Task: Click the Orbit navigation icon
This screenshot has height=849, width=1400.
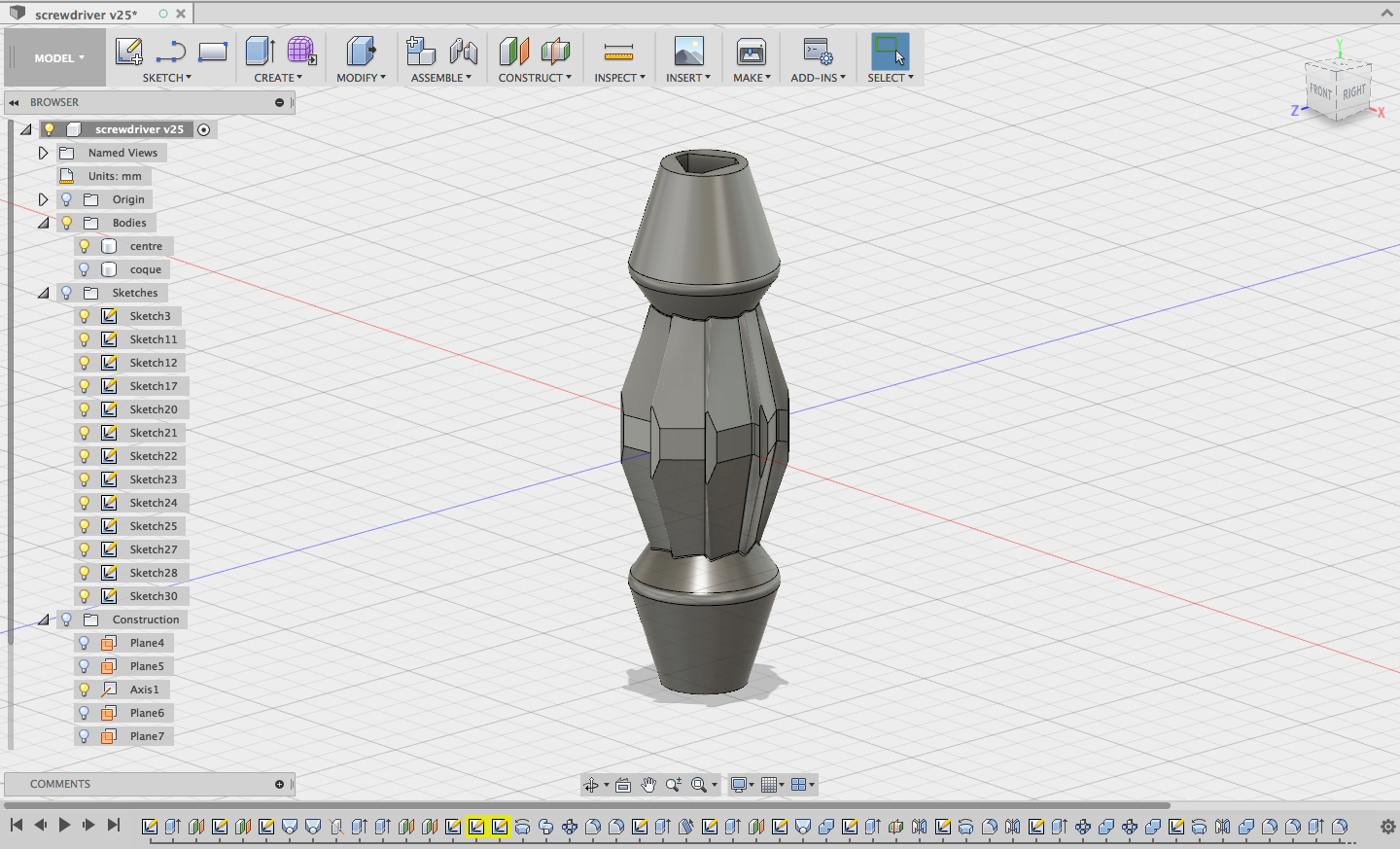Action: [x=591, y=785]
